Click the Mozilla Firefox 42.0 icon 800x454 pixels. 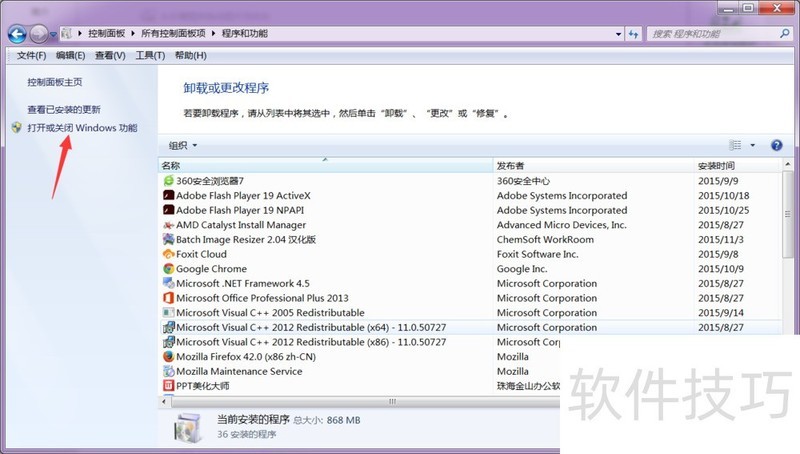coord(168,357)
